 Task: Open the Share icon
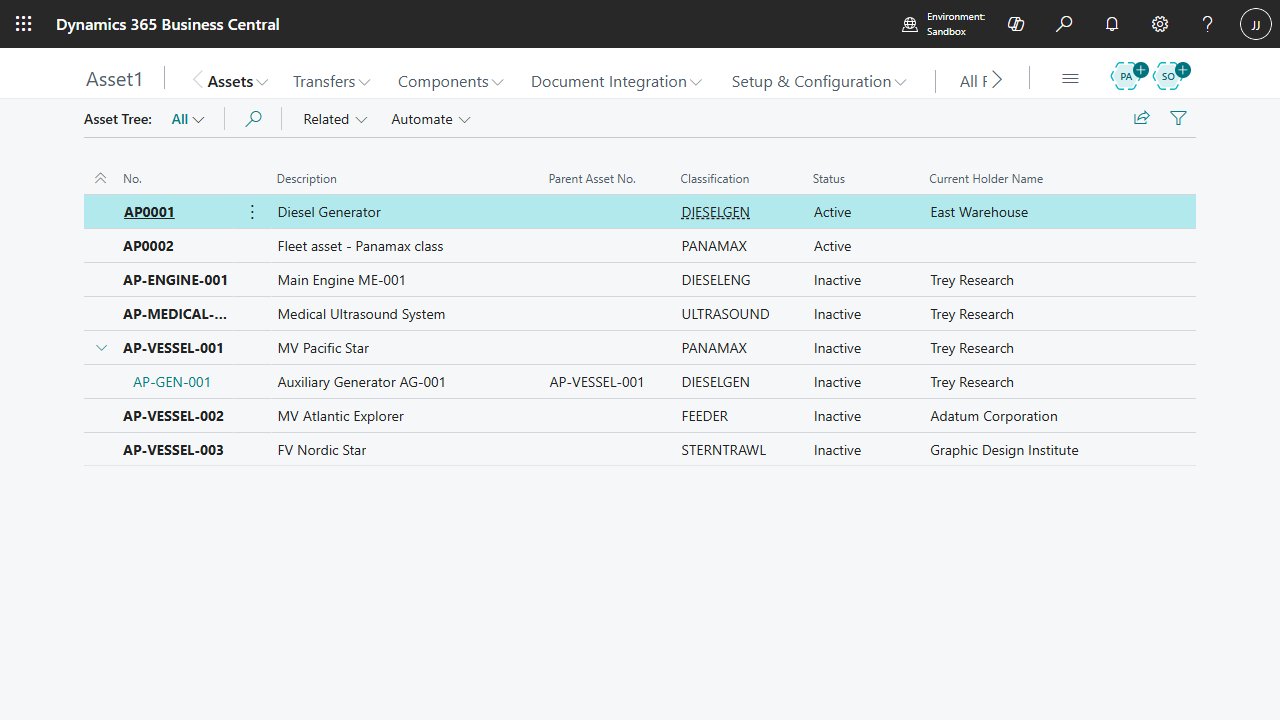pos(1142,118)
